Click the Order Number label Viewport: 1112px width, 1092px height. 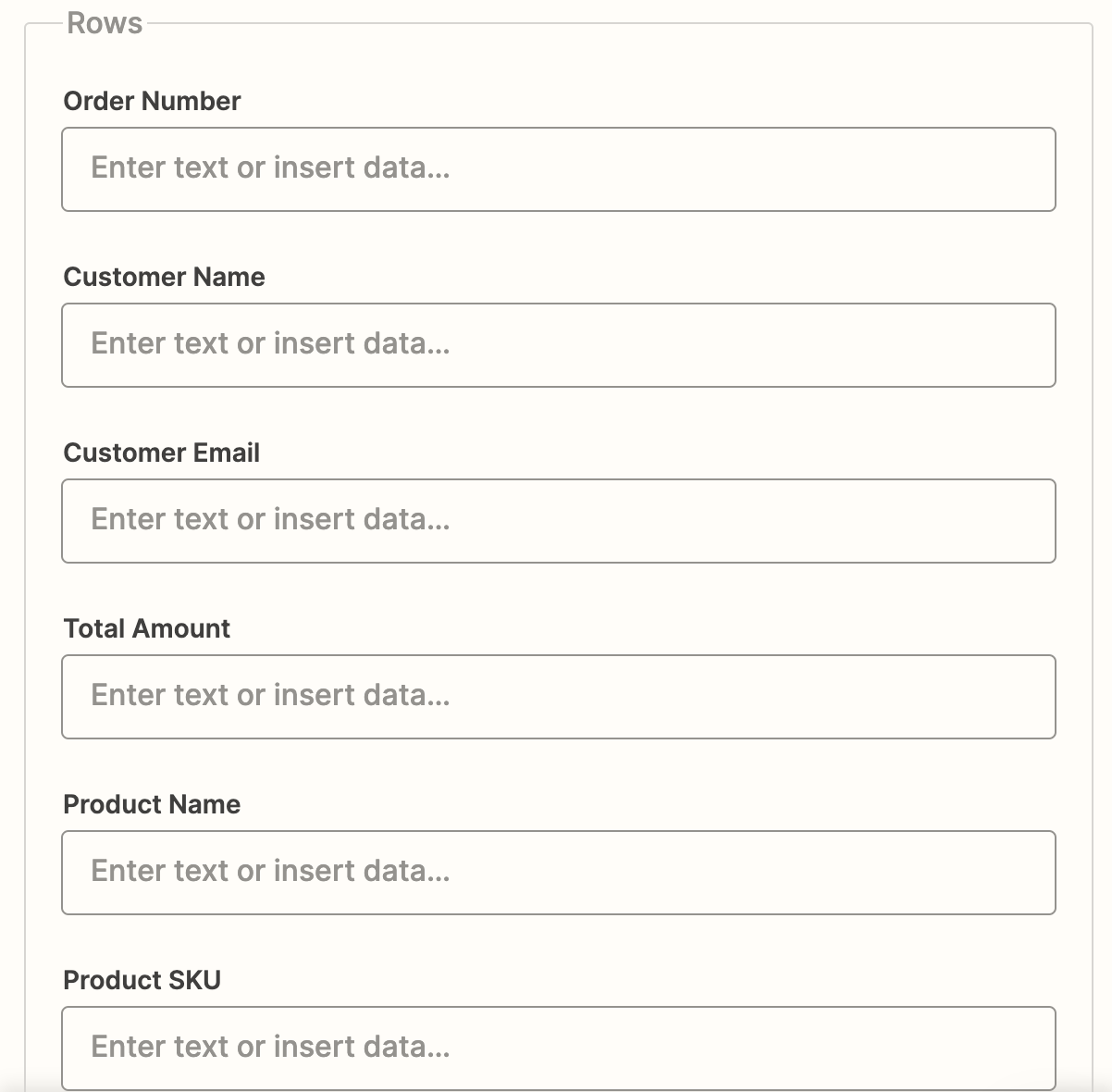click(x=152, y=101)
